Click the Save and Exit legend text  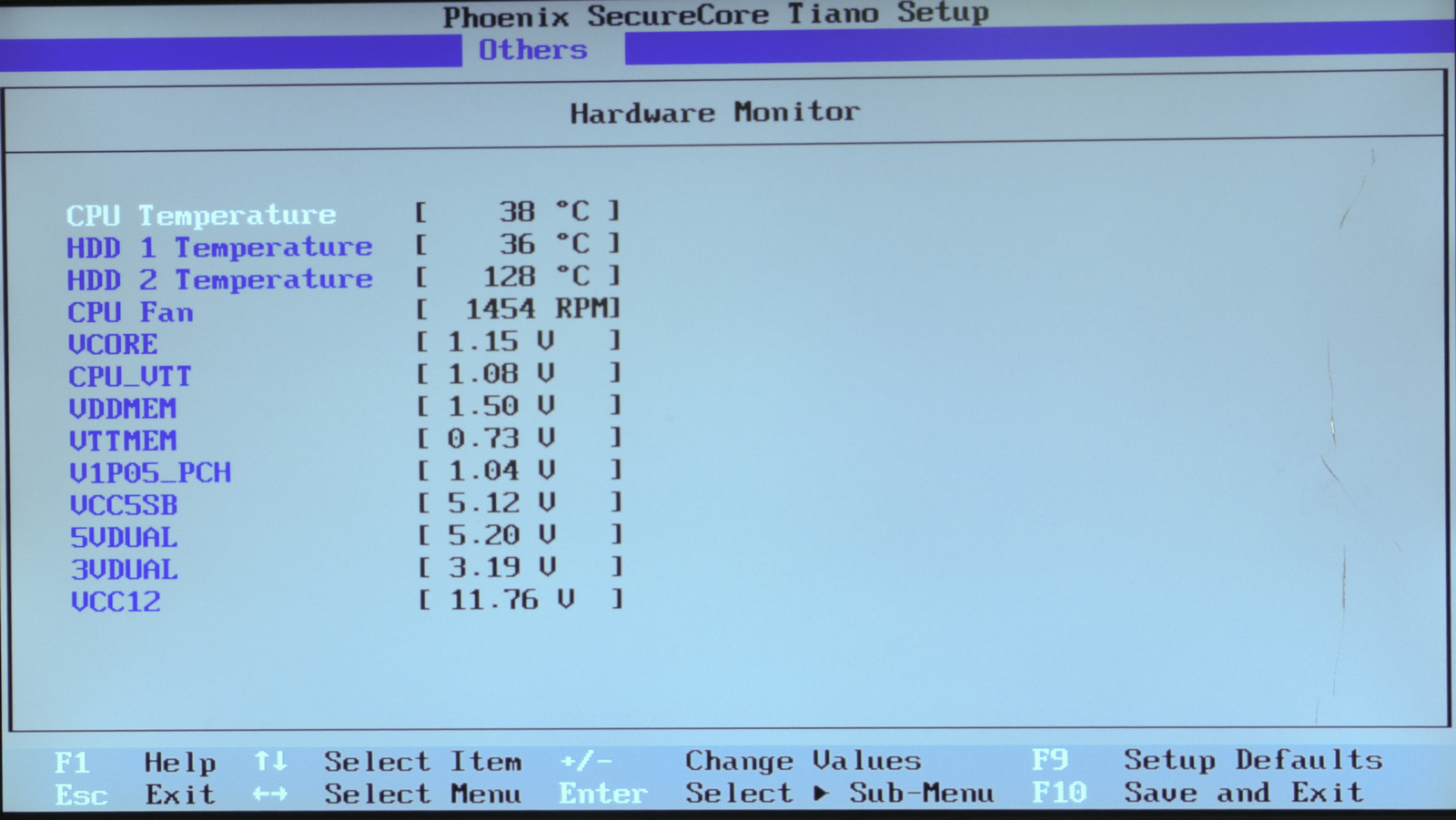(1244, 793)
